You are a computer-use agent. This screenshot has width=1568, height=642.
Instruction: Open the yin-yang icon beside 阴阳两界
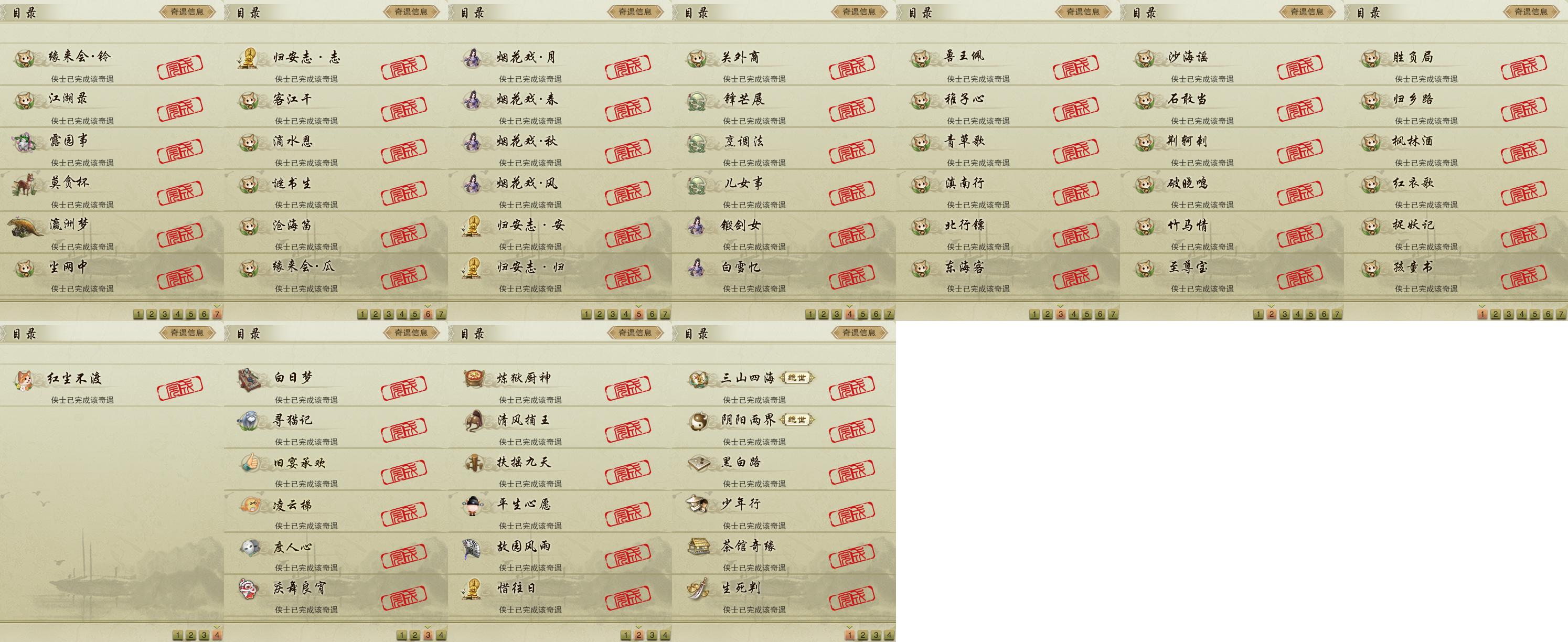pos(698,421)
